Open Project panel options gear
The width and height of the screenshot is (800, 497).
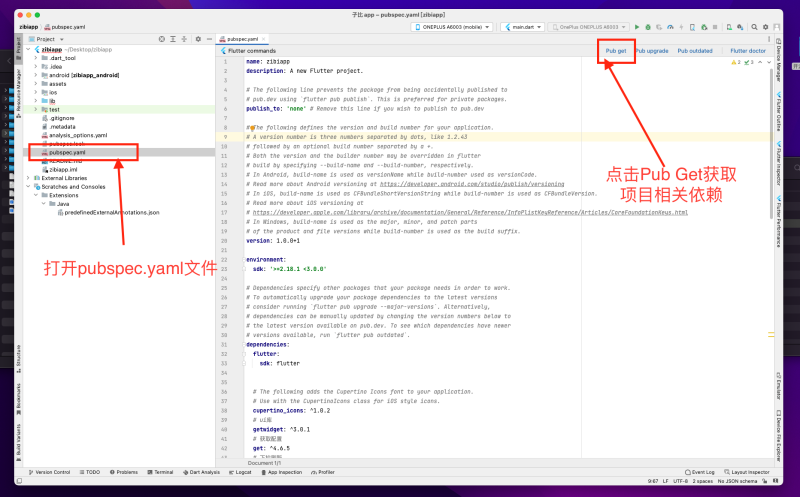(198, 39)
